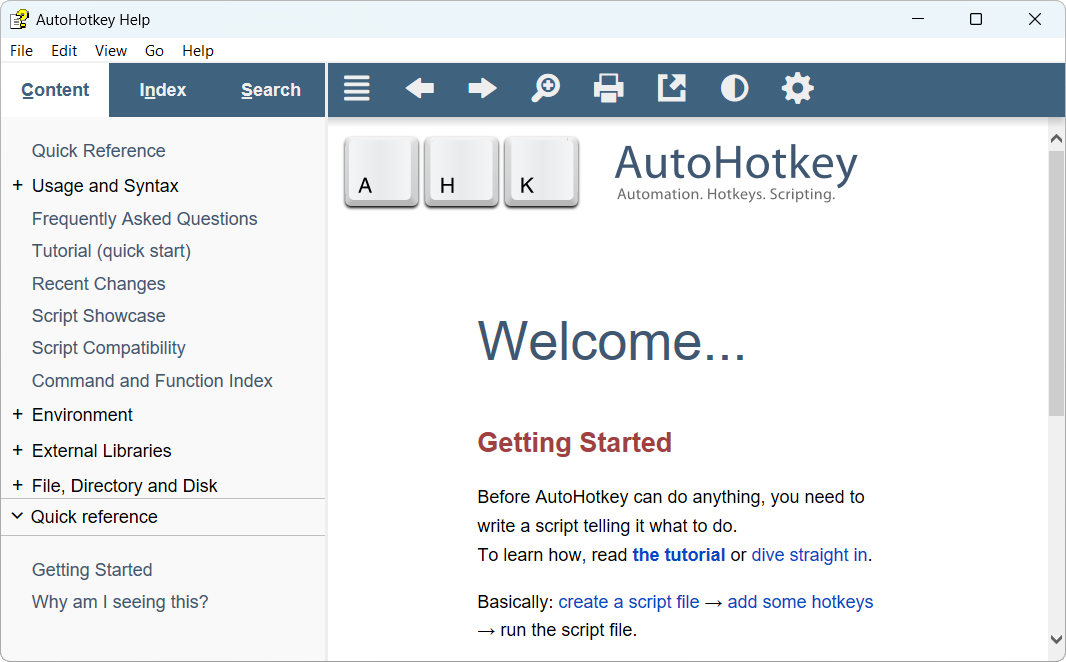Click the scrollbar up arrow
This screenshot has width=1066, height=662.
point(1056,139)
